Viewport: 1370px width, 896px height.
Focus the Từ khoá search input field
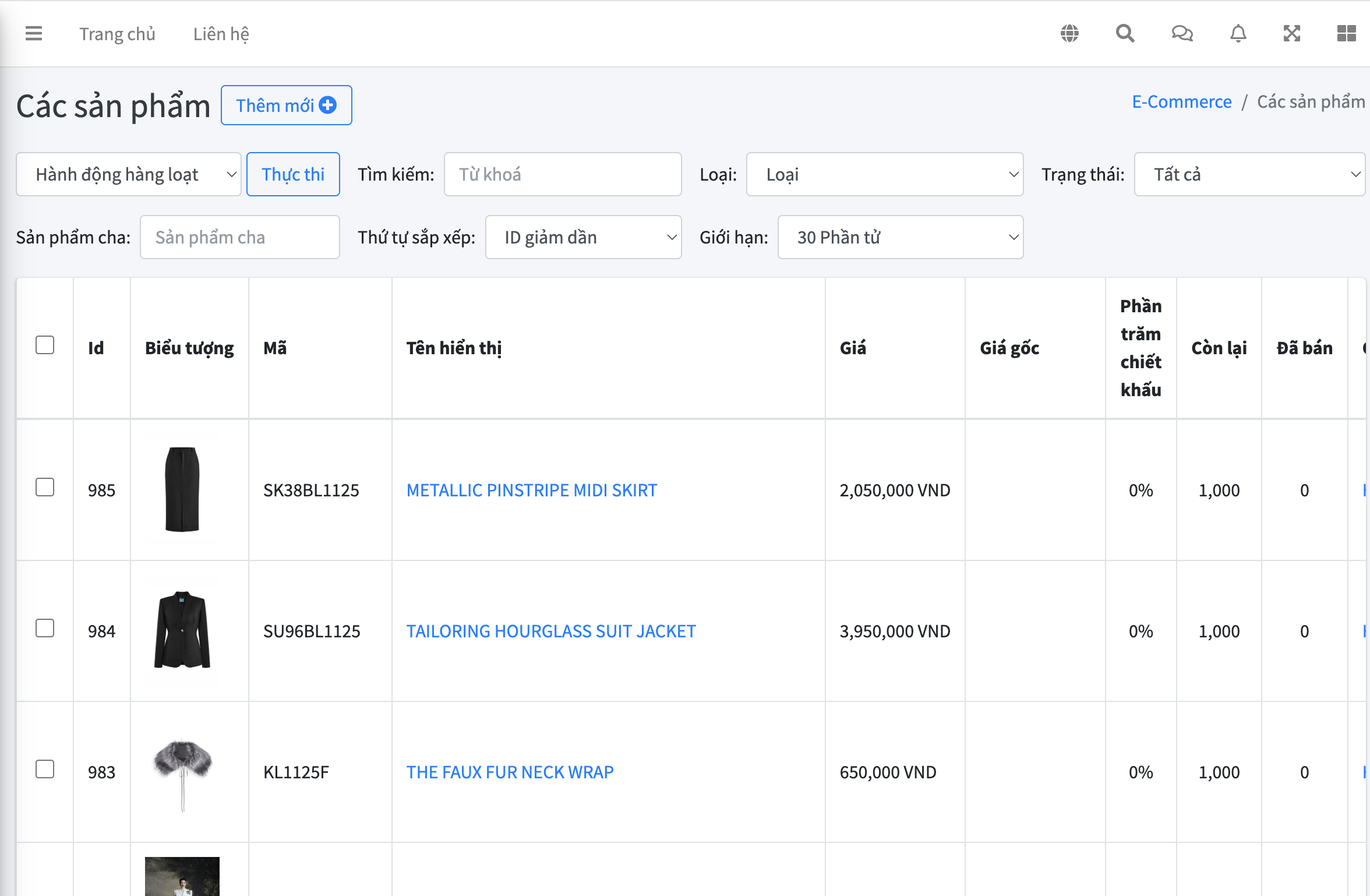[562, 174]
